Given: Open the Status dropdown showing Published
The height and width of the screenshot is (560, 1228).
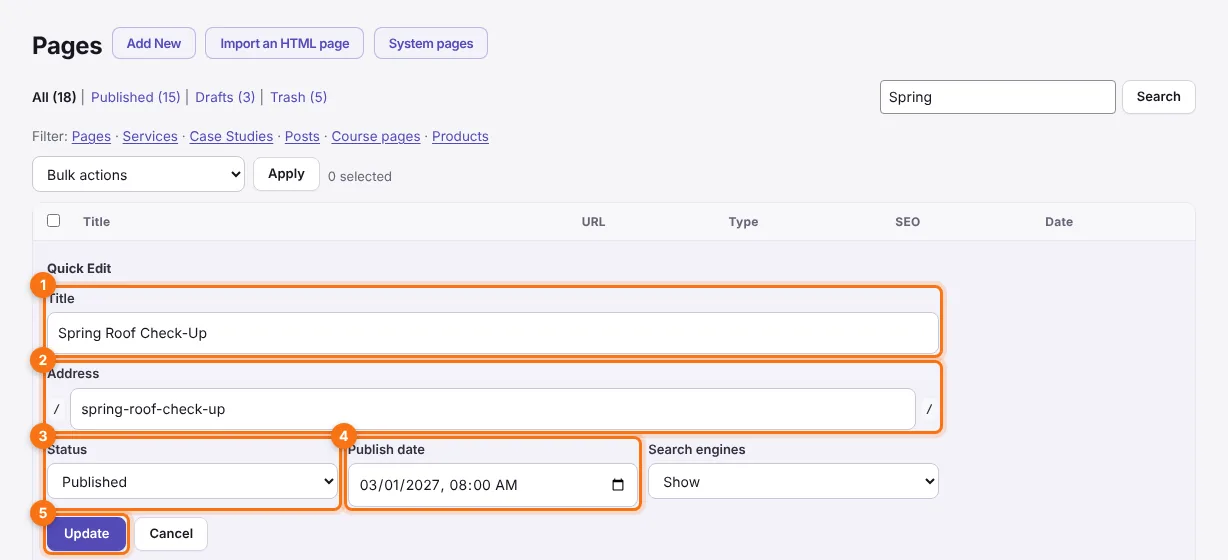Looking at the screenshot, I should click(193, 482).
